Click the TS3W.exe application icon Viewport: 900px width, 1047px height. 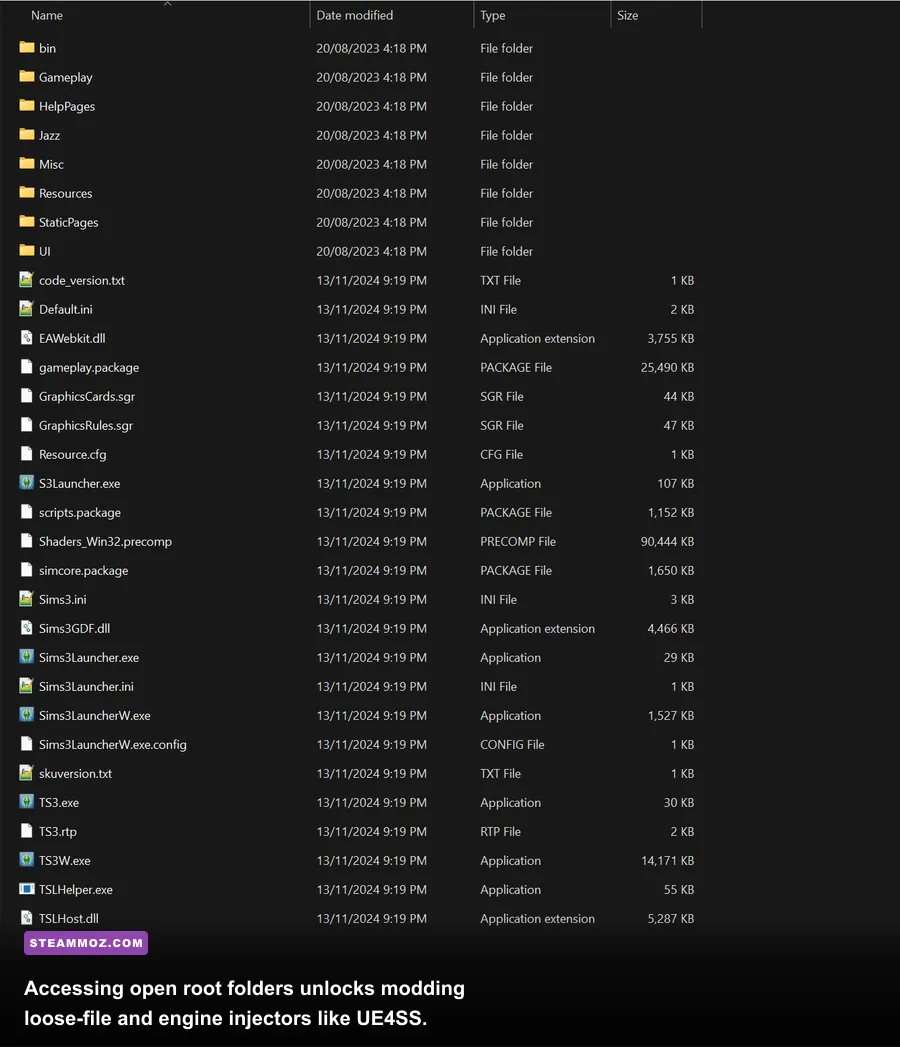[x=26, y=860]
